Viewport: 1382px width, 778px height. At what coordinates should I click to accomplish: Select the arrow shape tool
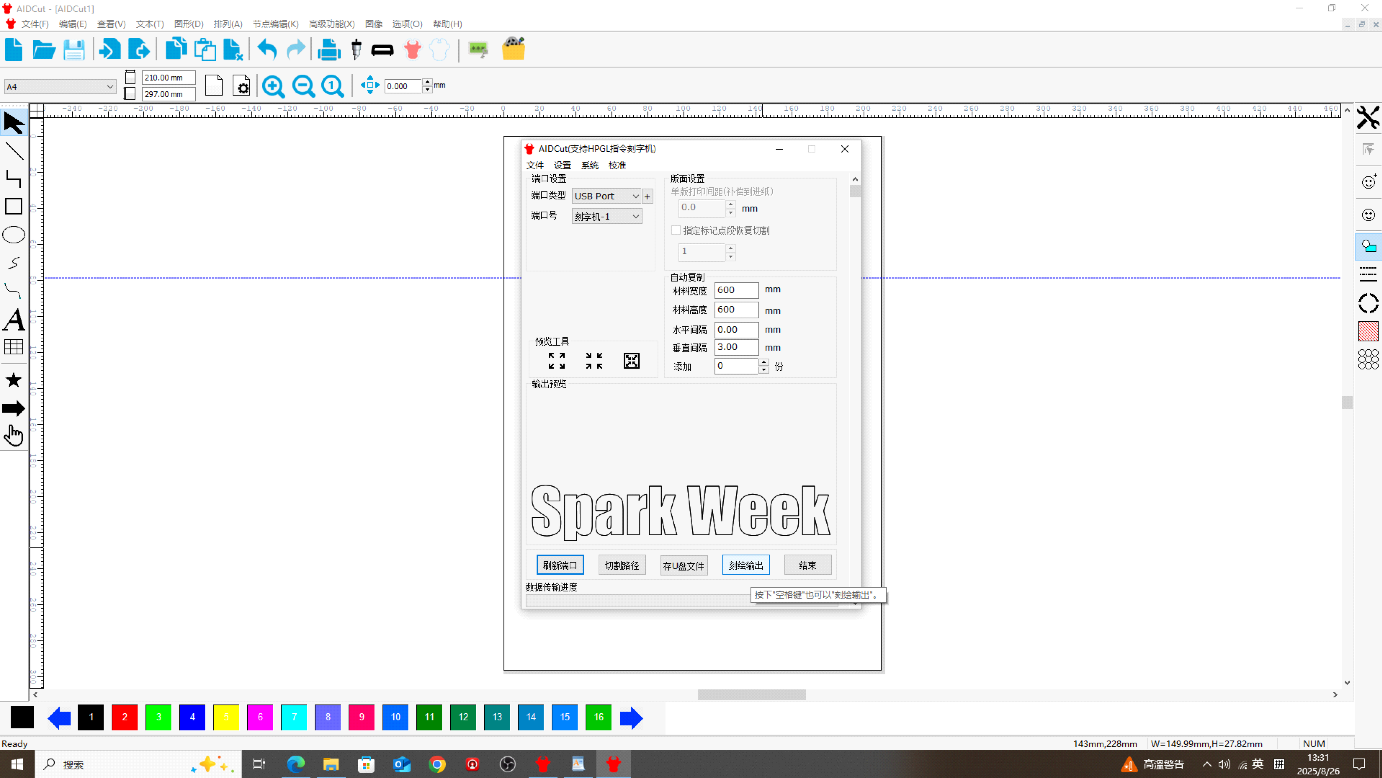coord(14,408)
